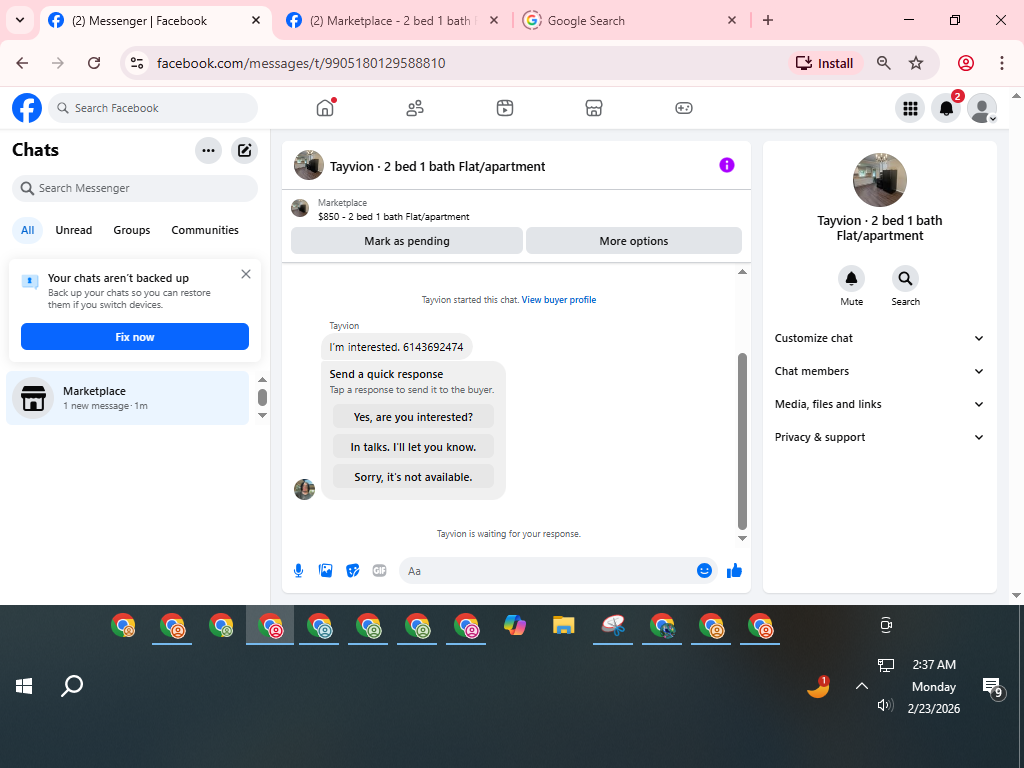Viewport: 1024px width, 768px height.
Task: Open the Marketplace storefront icon in top navigation
Action: (x=594, y=108)
